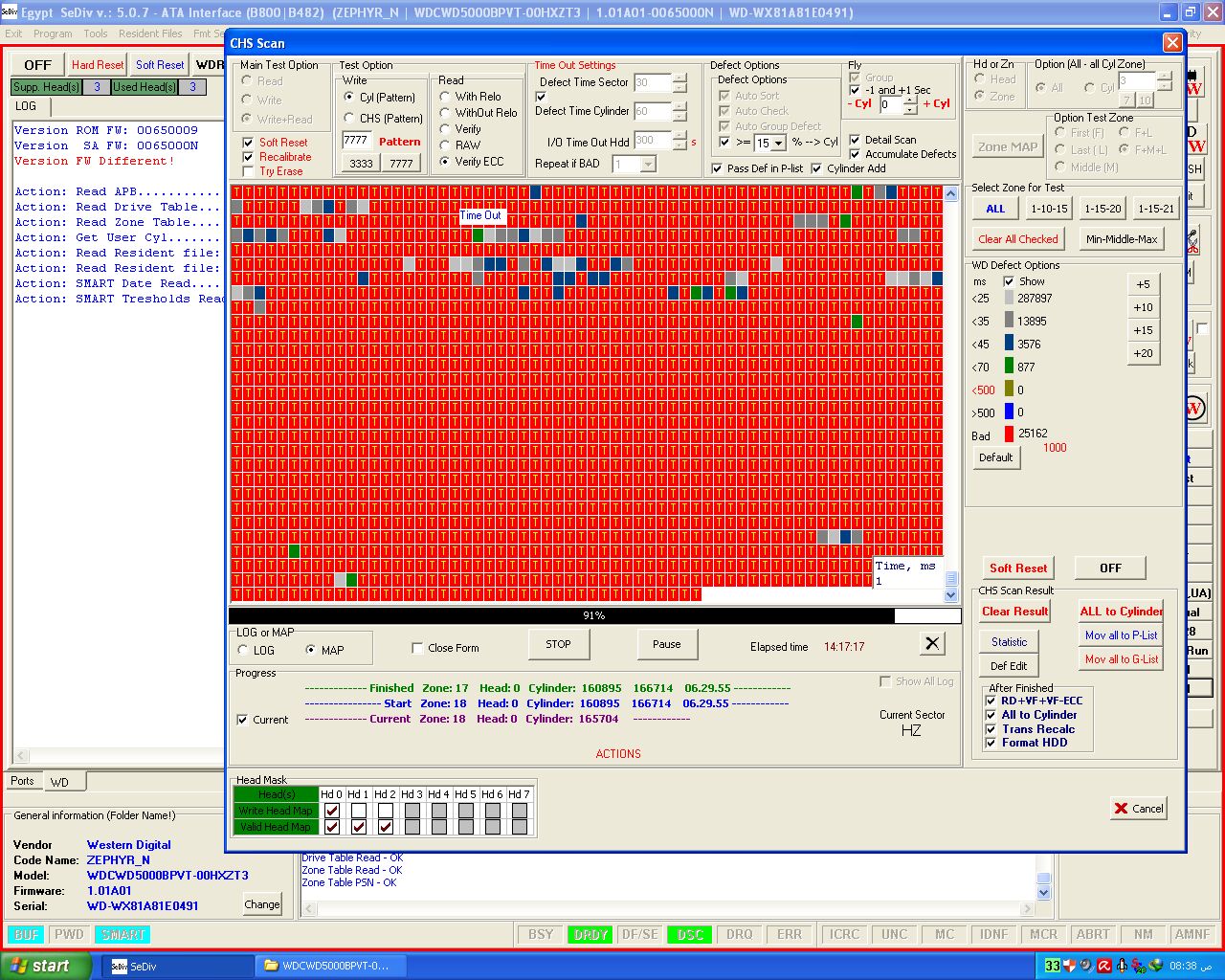Click the red Bad color swatch
The width and height of the screenshot is (1225, 980).
(1009, 434)
